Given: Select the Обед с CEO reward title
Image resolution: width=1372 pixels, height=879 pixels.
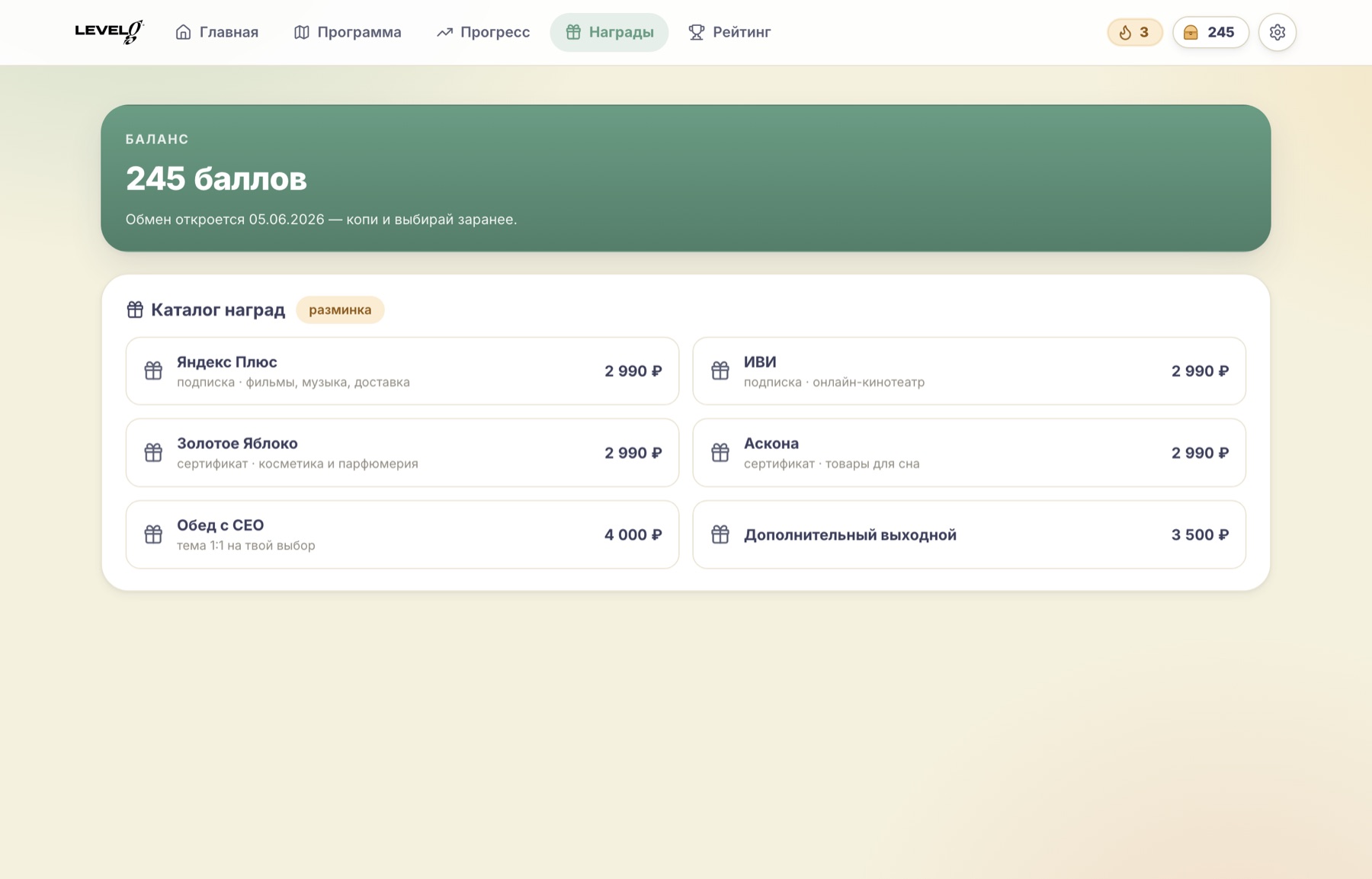Looking at the screenshot, I should click(220, 525).
